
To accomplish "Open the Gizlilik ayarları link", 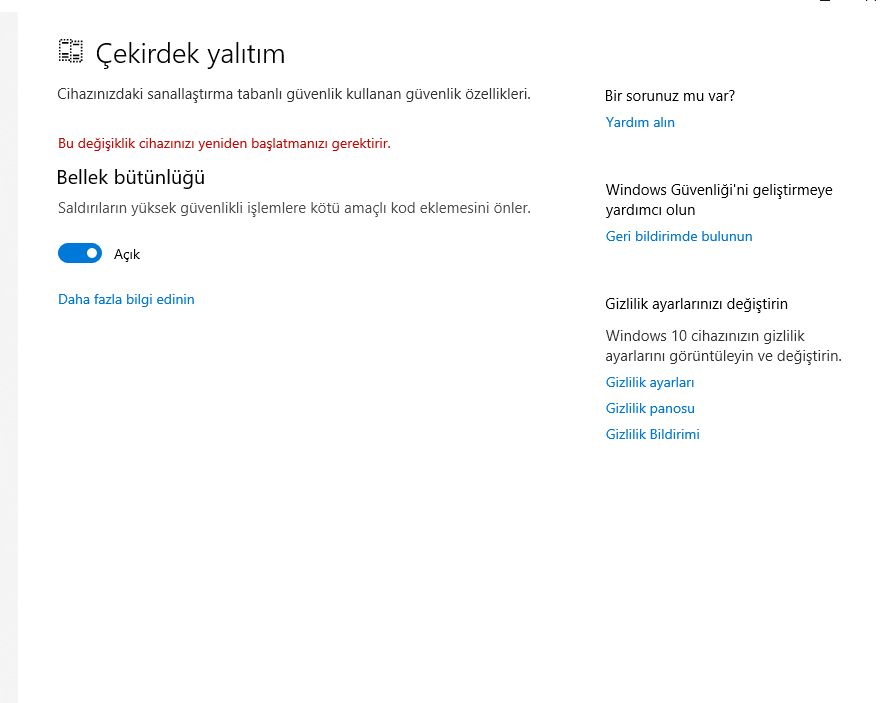I will coord(650,382).
